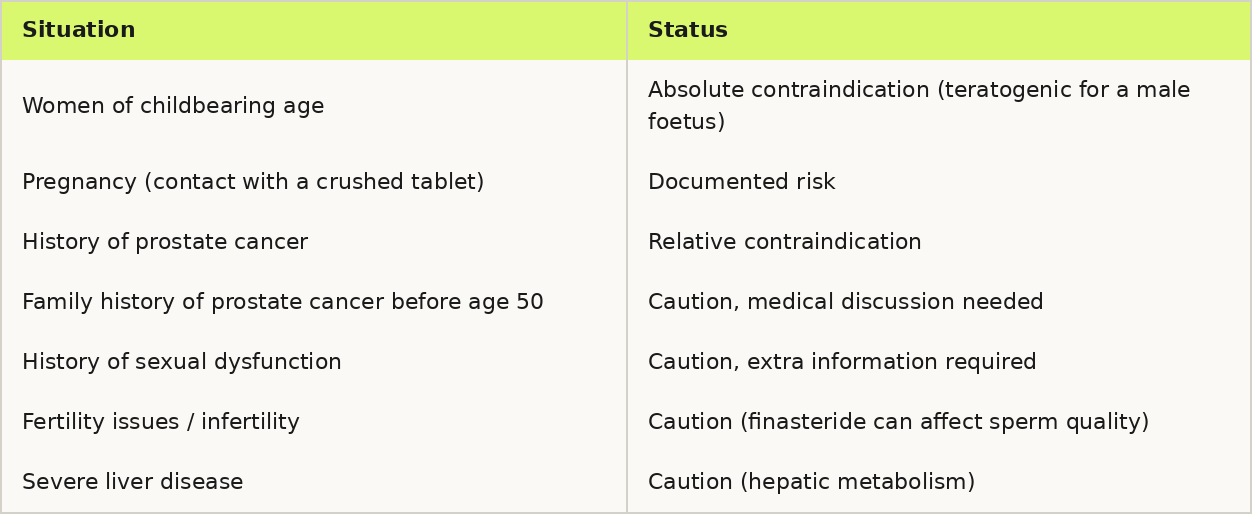Select the sperm quality caution cell
This screenshot has height=514, width=1252.
(x=939, y=422)
